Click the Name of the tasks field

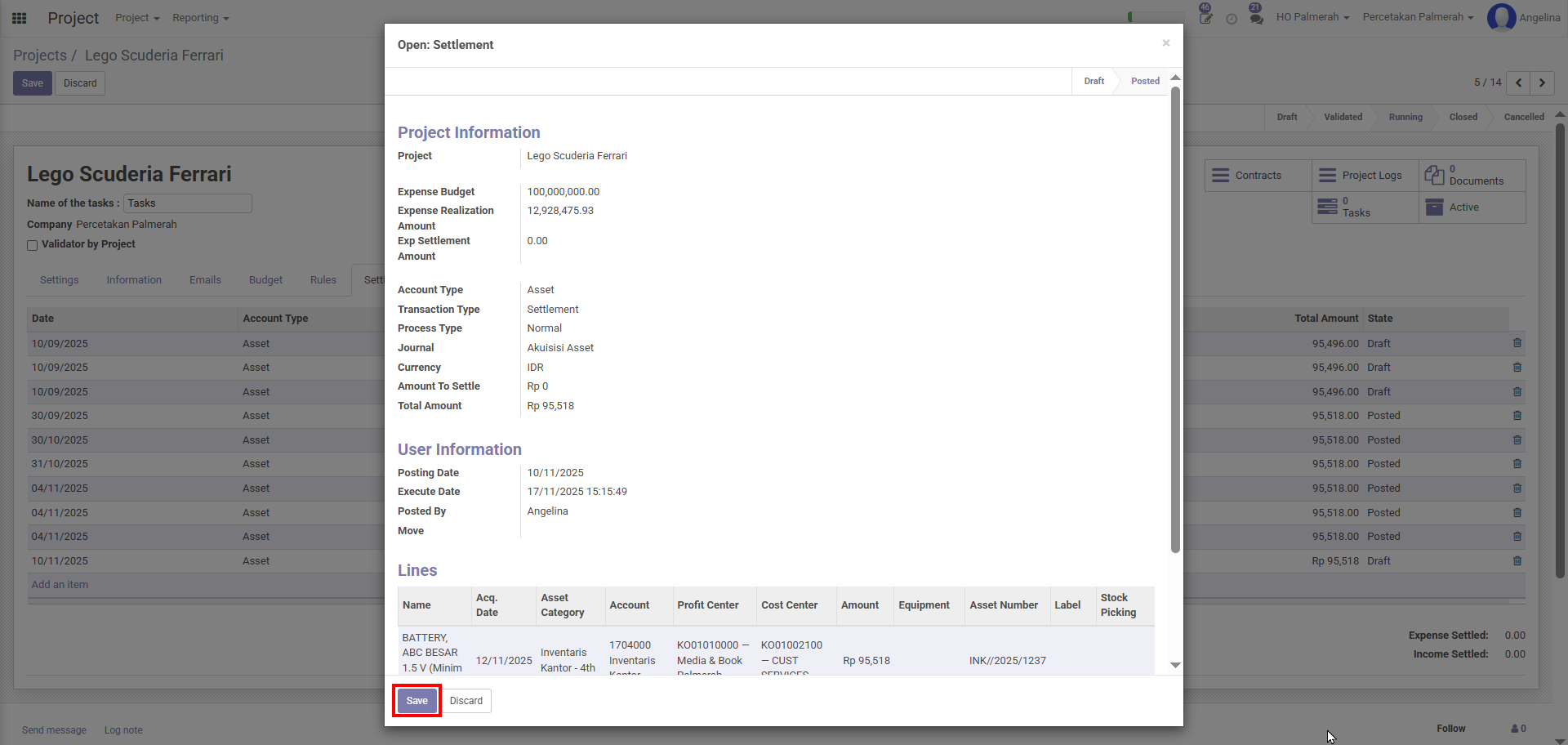(x=187, y=203)
